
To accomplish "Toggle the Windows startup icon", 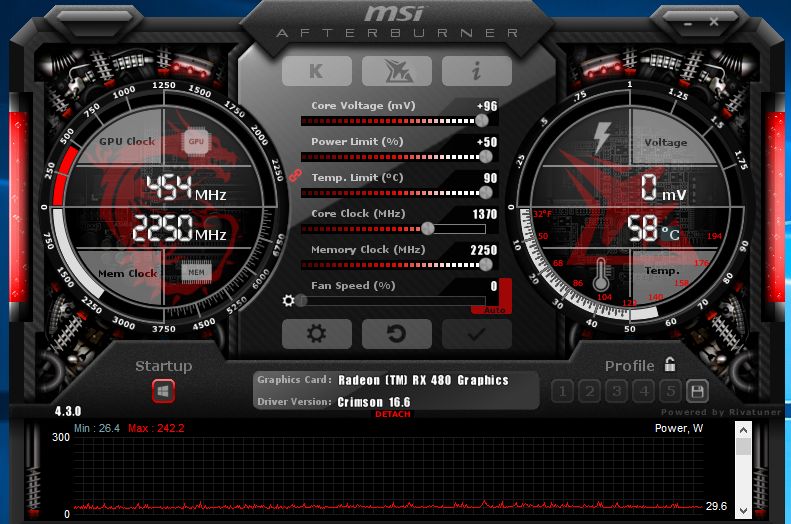I will (163, 391).
